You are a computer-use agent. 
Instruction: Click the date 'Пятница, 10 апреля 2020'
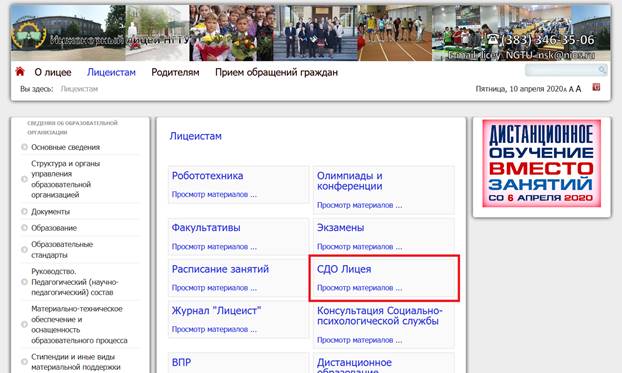(x=519, y=89)
